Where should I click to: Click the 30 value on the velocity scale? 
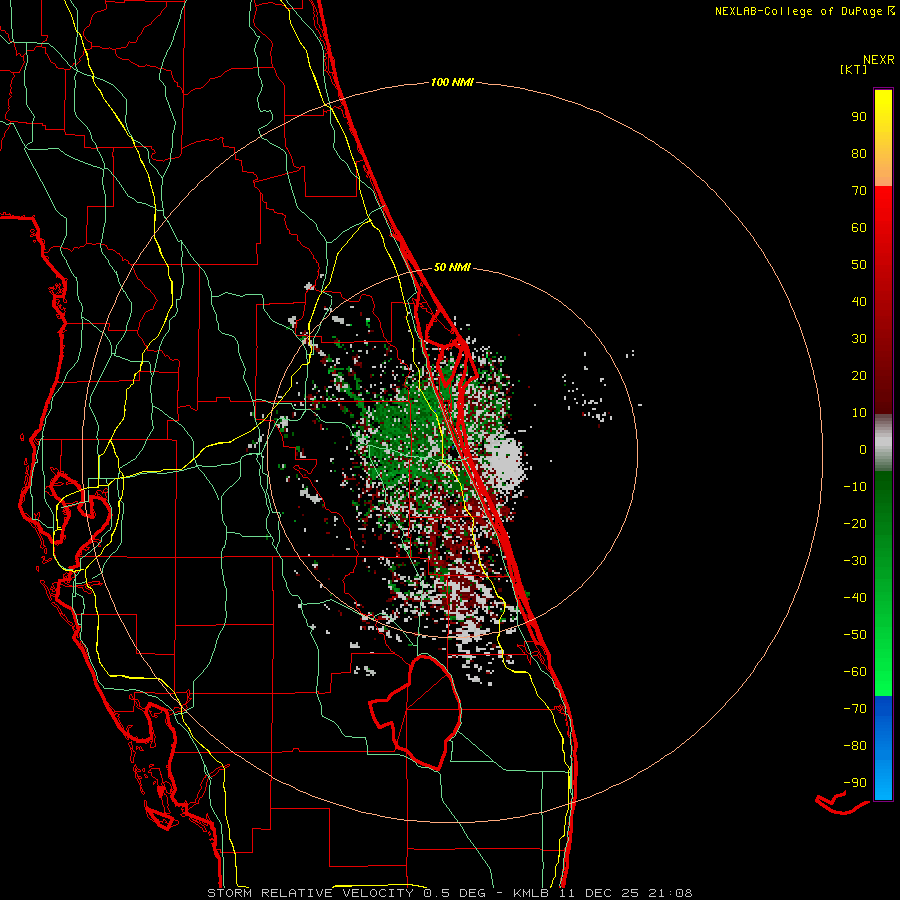tap(859, 339)
